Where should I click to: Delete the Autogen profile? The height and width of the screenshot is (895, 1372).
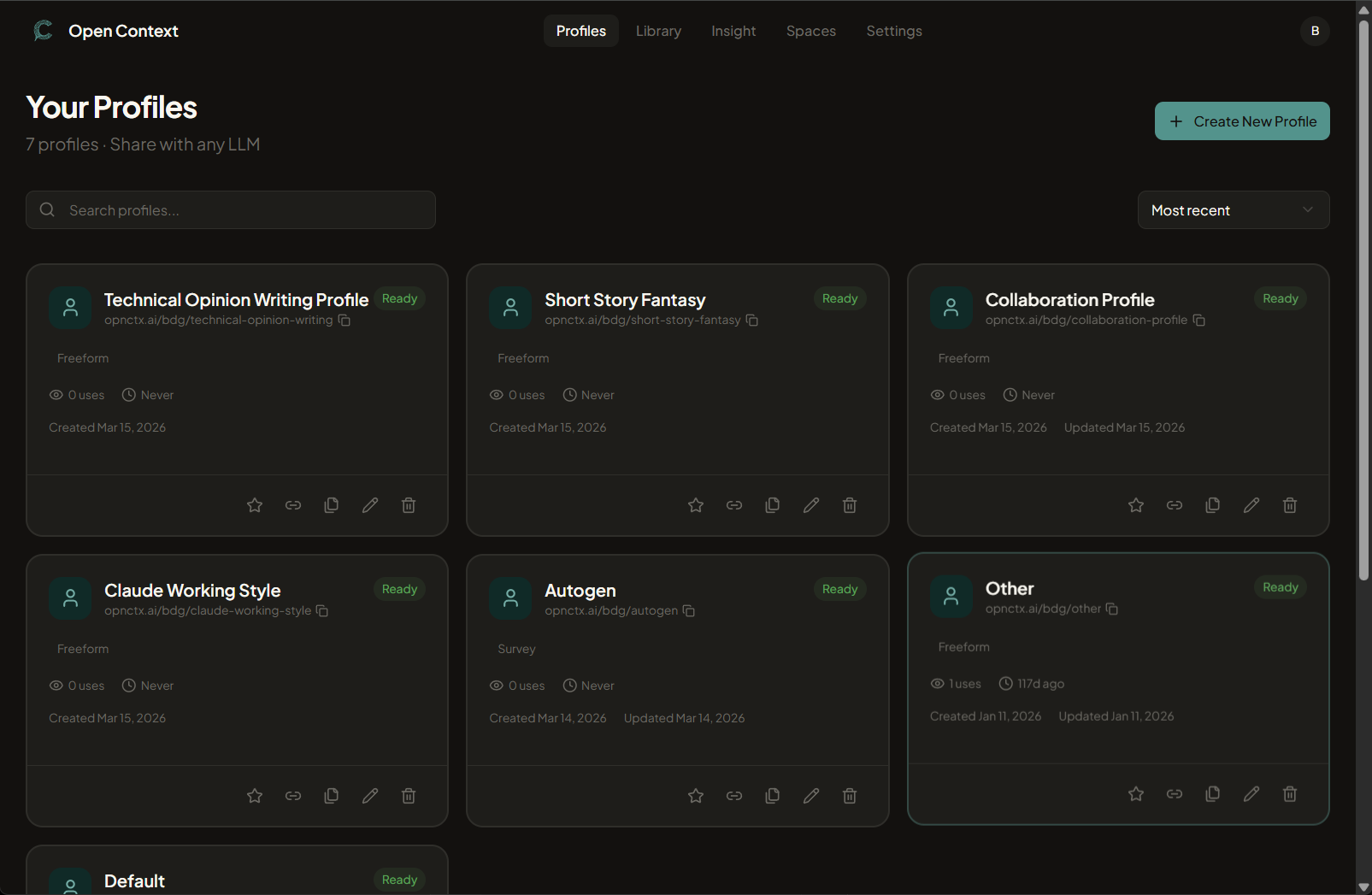point(850,796)
